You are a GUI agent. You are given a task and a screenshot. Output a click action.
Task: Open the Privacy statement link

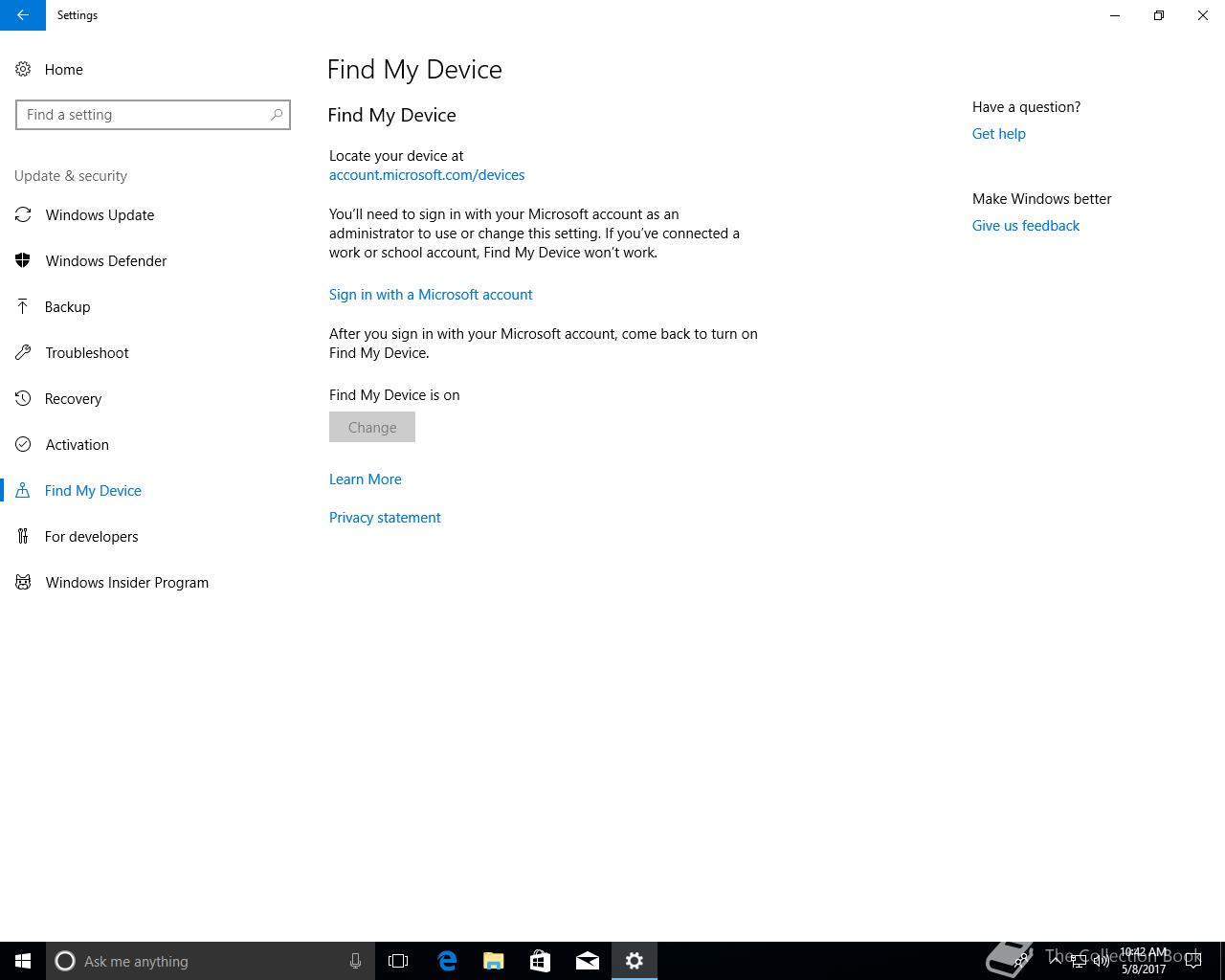pyautogui.click(x=385, y=518)
